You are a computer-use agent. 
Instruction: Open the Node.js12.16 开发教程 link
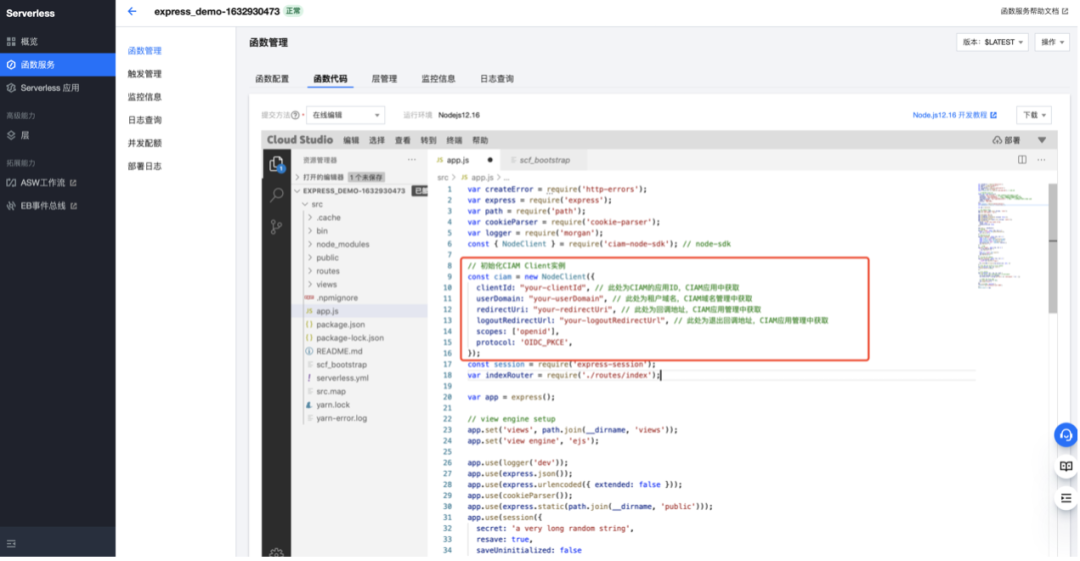pyautogui.click(x=954, y=115)
